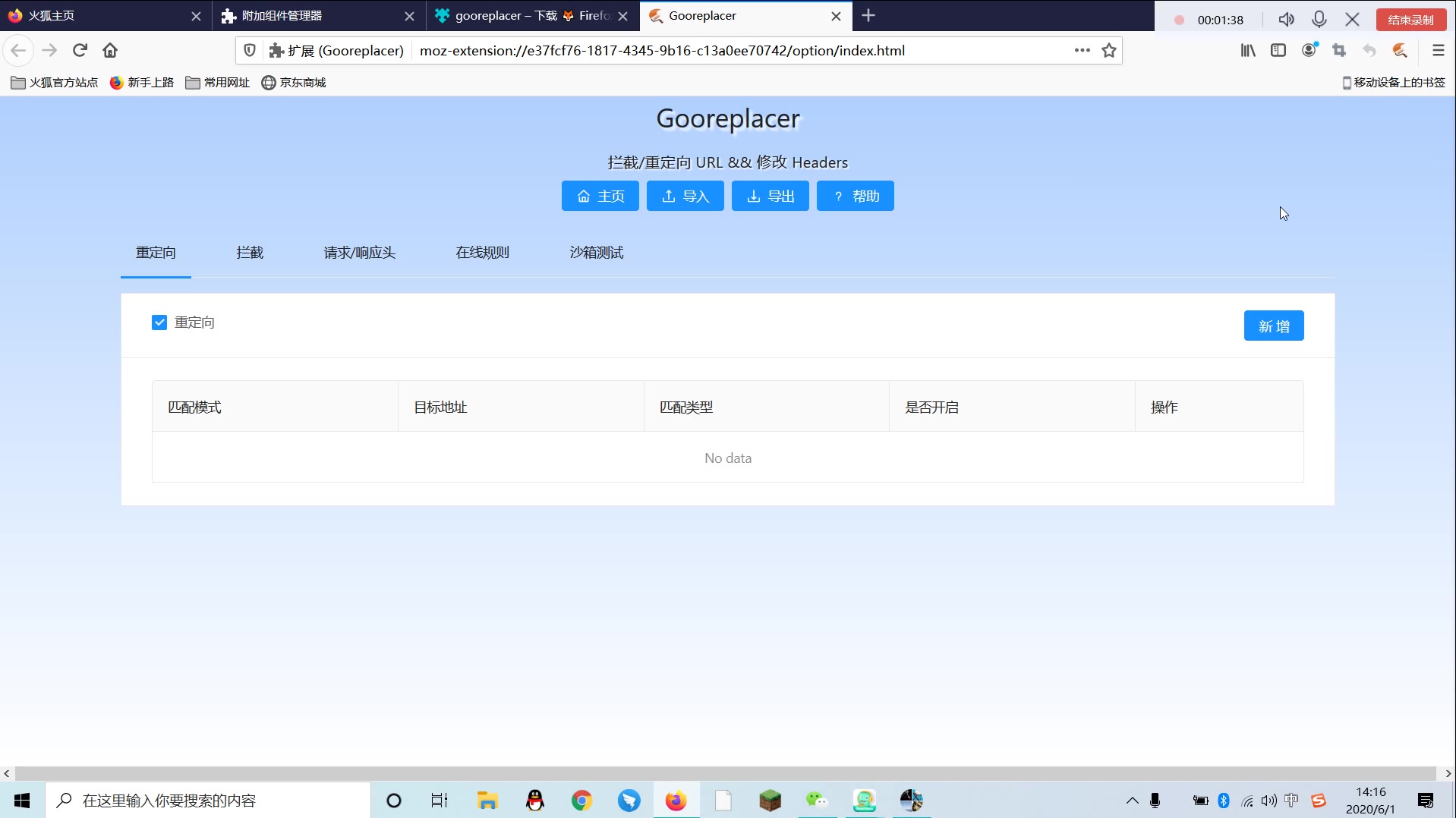Toggle recorder speaker sound icon
This screenshot has width=1456, height=818.
pyautogui.click(x=1286, y=20)
